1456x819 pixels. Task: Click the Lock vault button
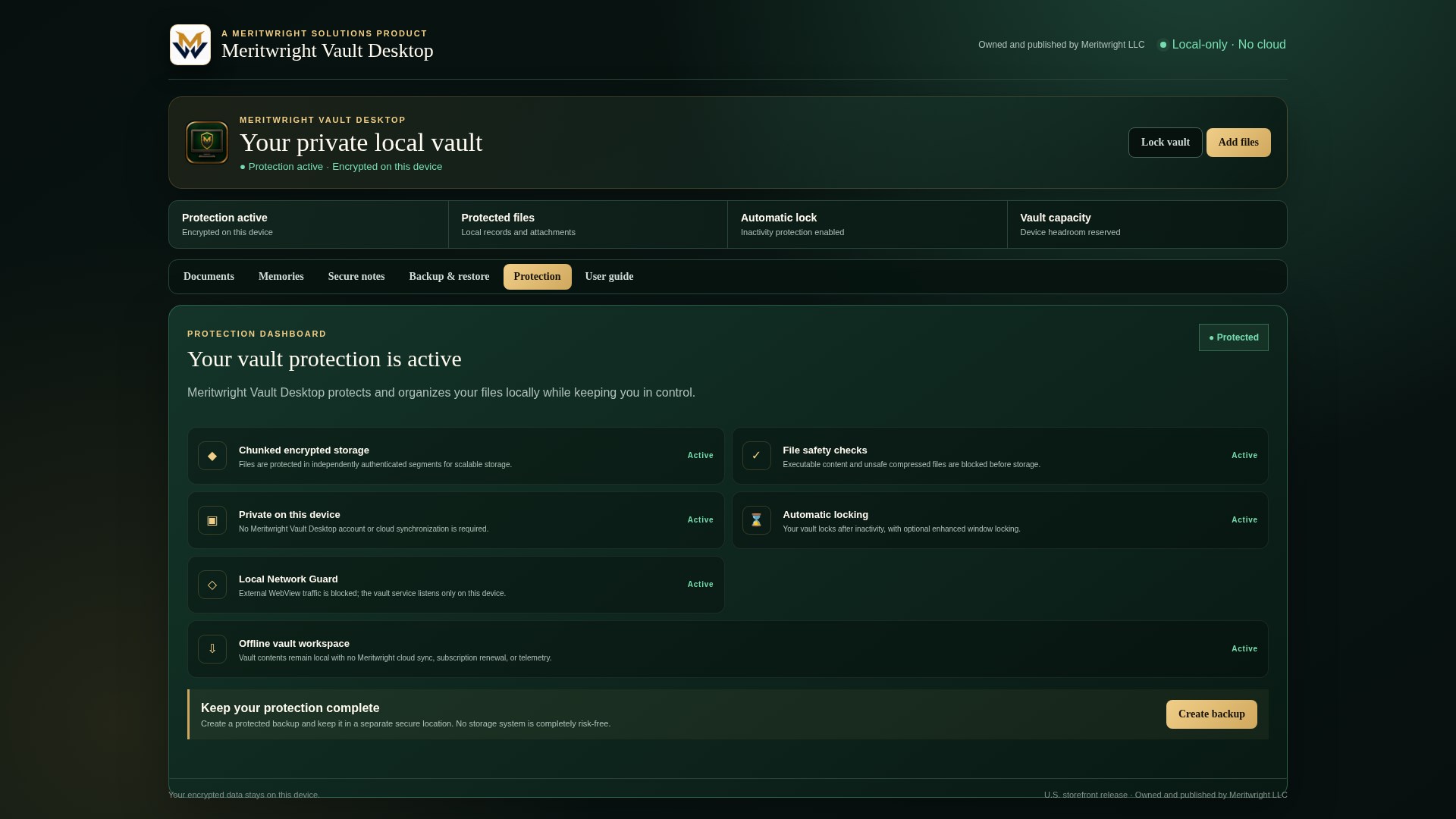click(x=1166, y=143)
